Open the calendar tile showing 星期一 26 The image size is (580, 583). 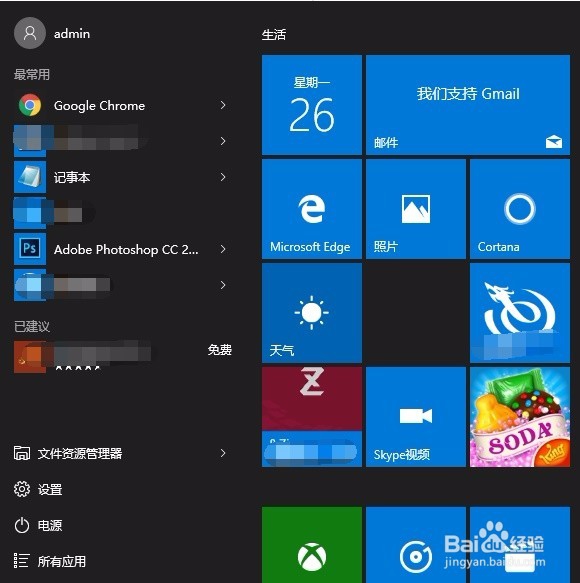point(312,105)
